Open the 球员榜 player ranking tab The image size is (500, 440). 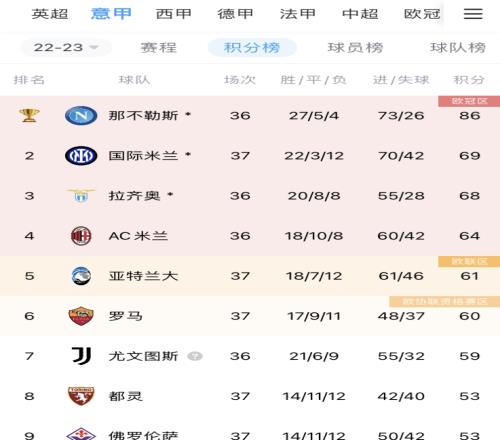(x=355, y=47)
